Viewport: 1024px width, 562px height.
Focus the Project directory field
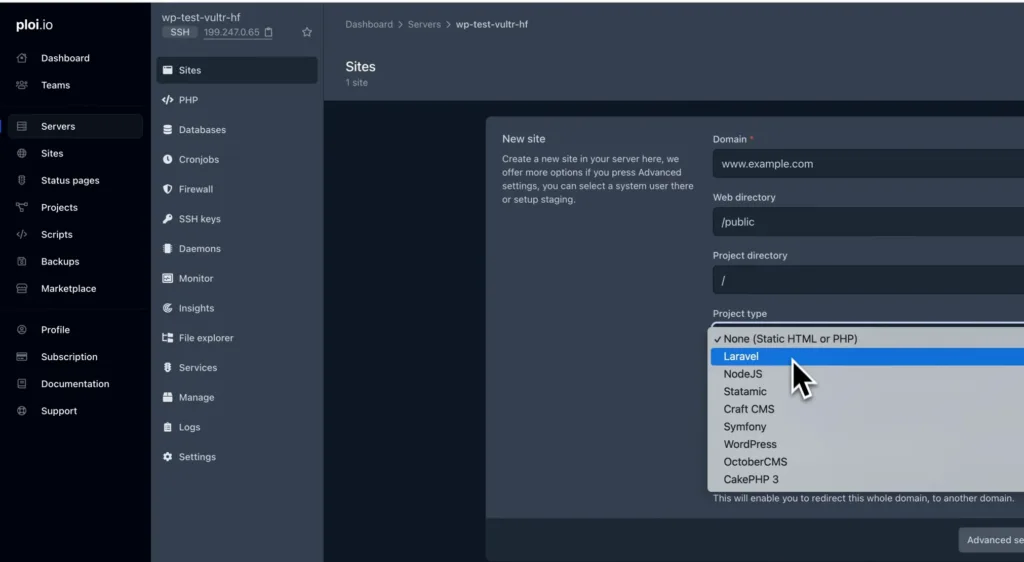(x=869, y=280)
